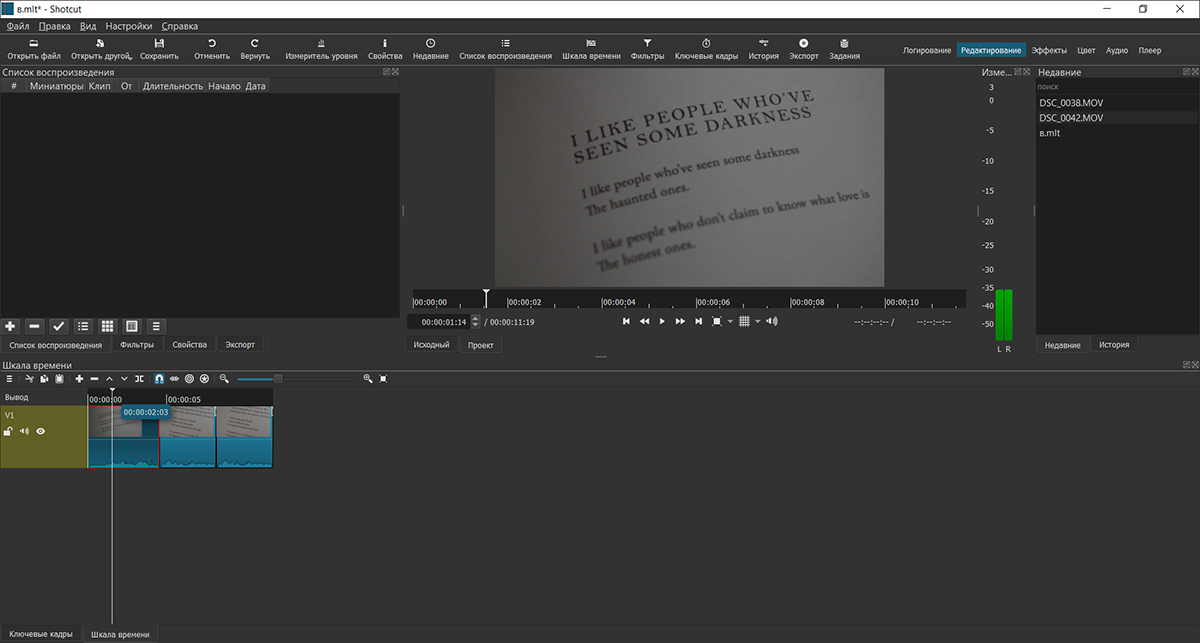Undo the last action with Отменить
The image size is (1200, 643).
pos(211,49)
